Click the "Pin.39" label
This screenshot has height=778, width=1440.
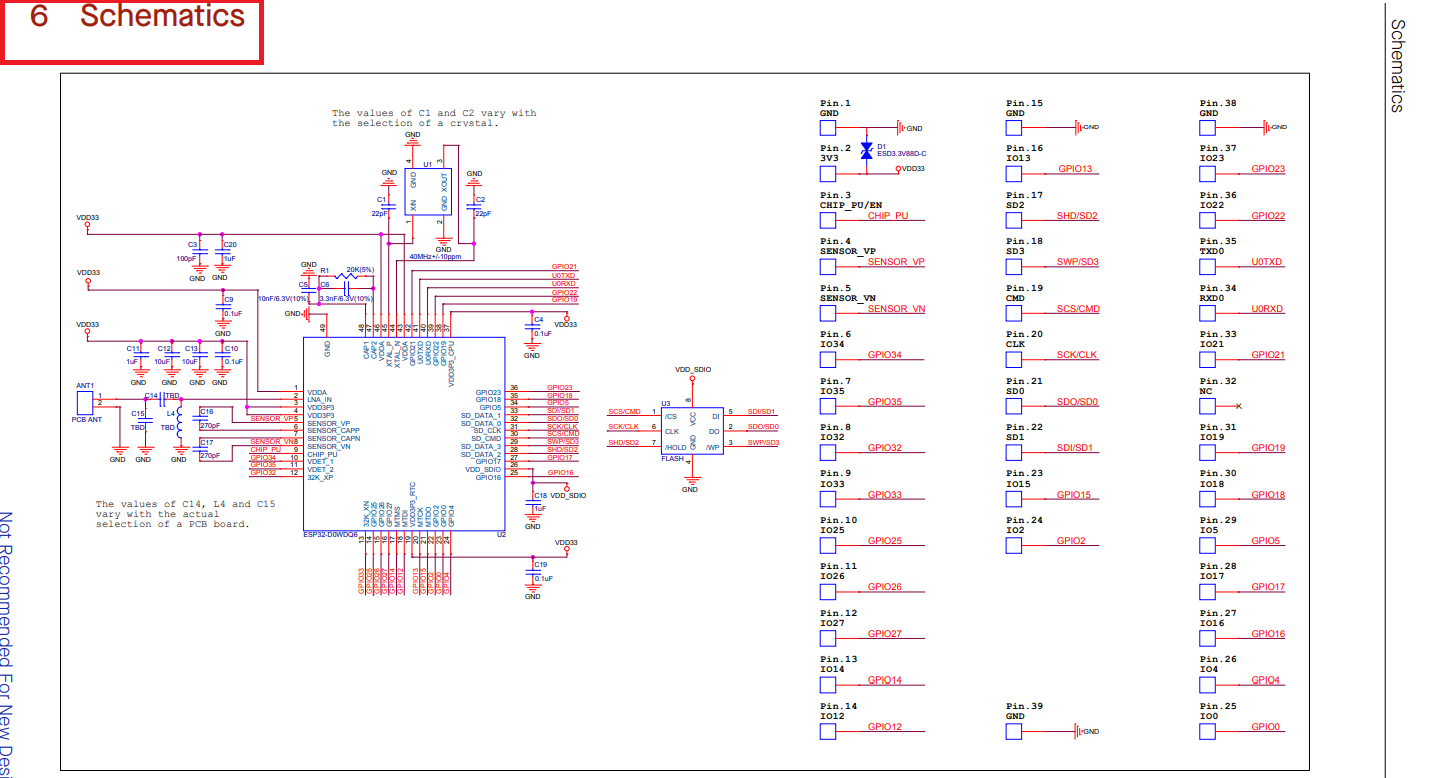click(1024, 706)
